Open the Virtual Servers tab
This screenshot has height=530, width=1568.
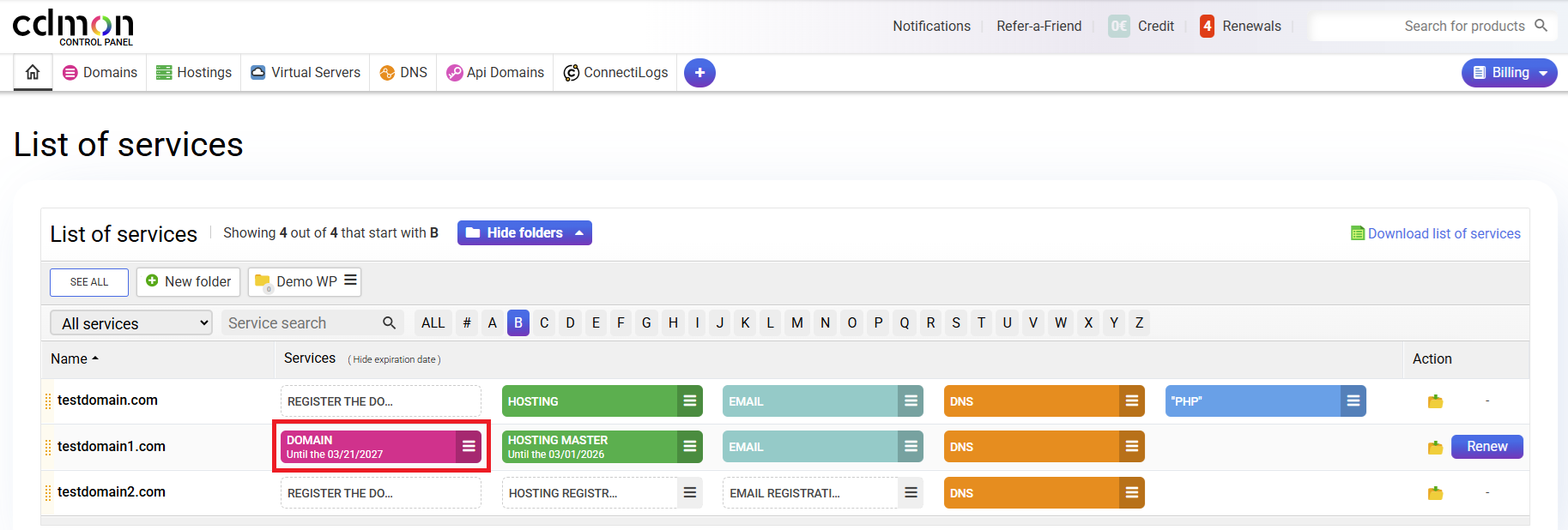[x=306, y=73]
